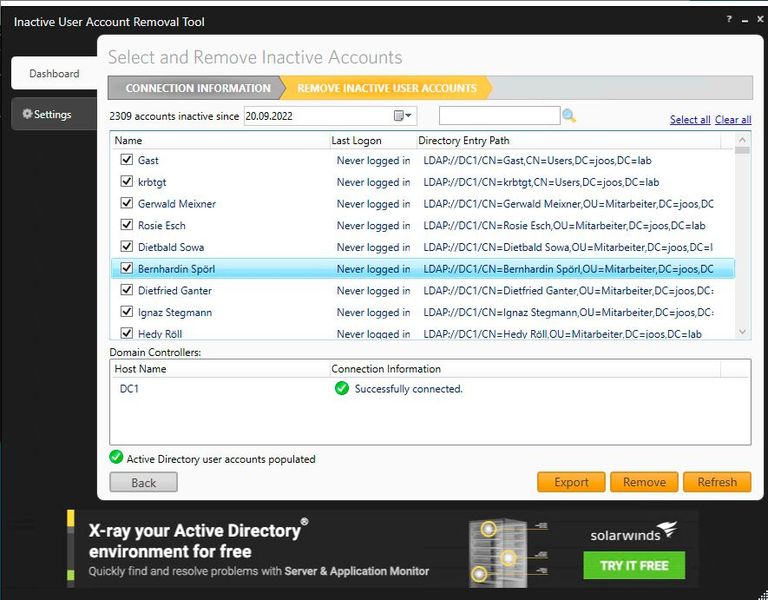Viewport: 768px width, 600px height.
Task: Select the krbtgt account name
Action: [x=152, y=182]
